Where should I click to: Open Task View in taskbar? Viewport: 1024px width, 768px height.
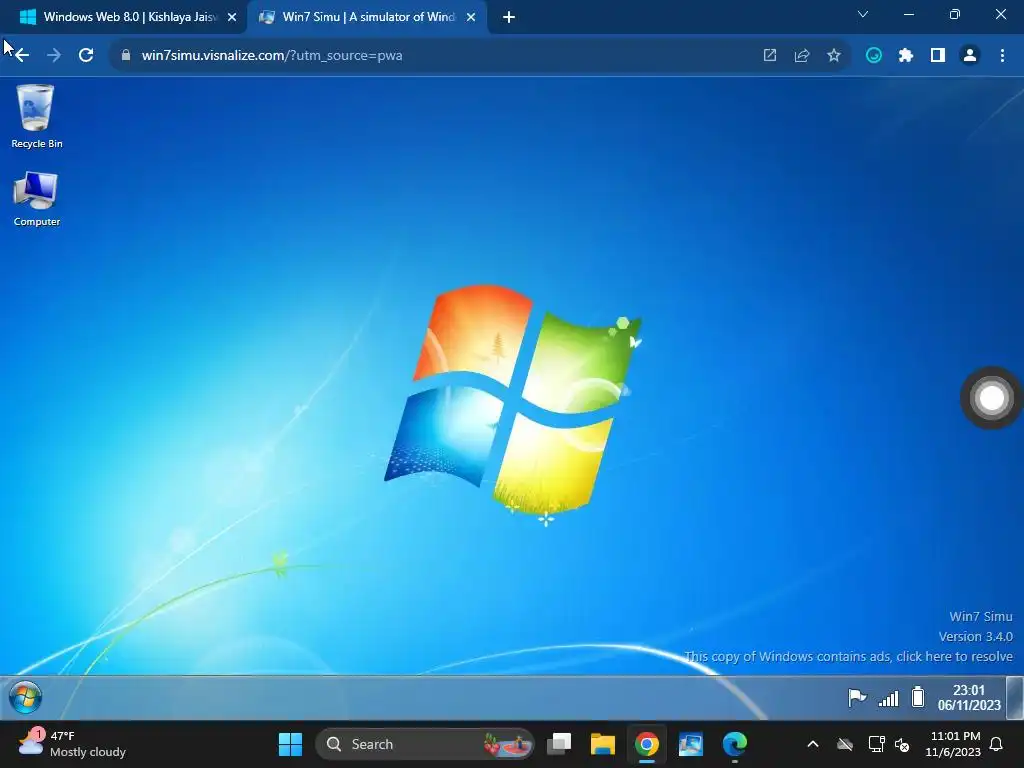point(559,744)
